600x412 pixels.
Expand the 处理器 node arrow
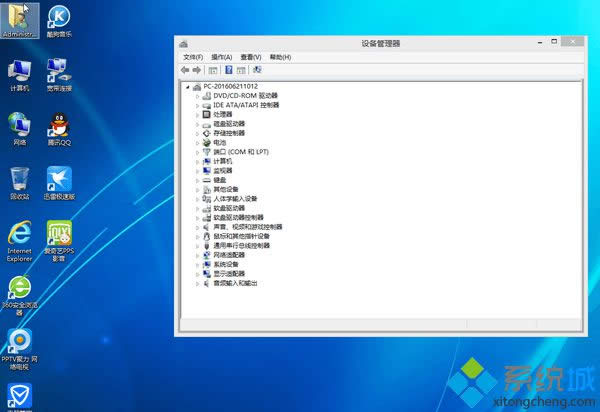point(197,115)
